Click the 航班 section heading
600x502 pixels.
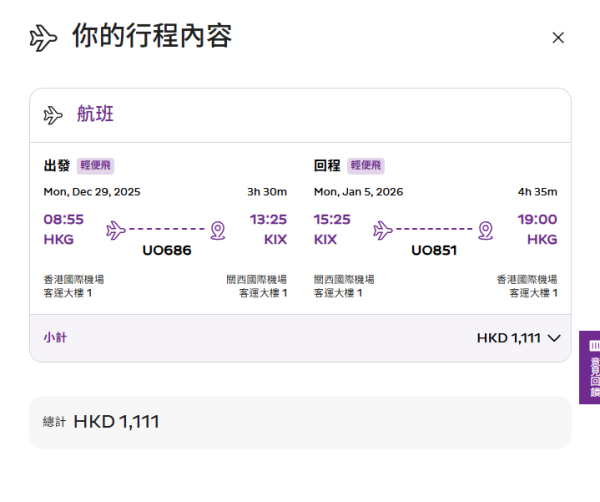pos(95,114)
